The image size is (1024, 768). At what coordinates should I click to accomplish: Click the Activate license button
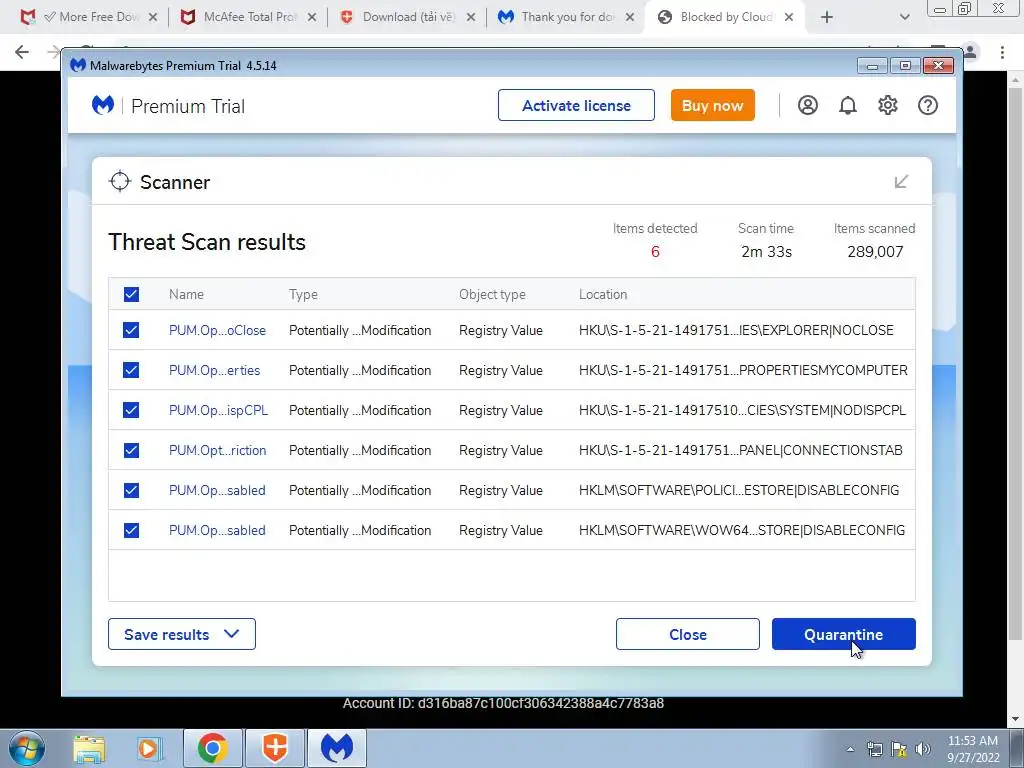coord(576,105)
